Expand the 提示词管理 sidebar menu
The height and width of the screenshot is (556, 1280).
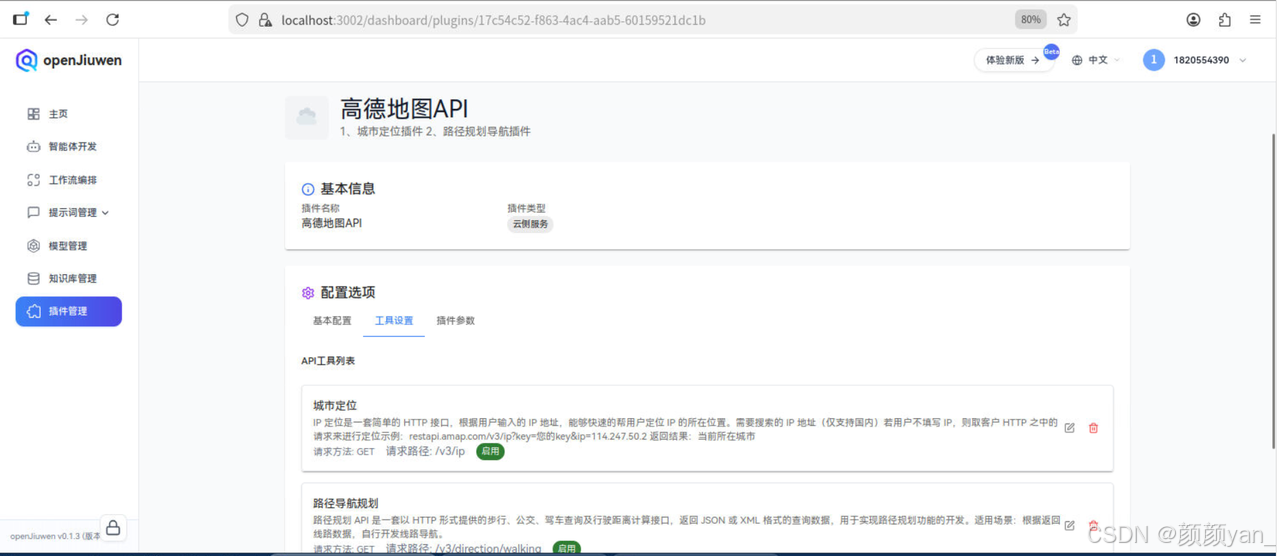point(68,213)
